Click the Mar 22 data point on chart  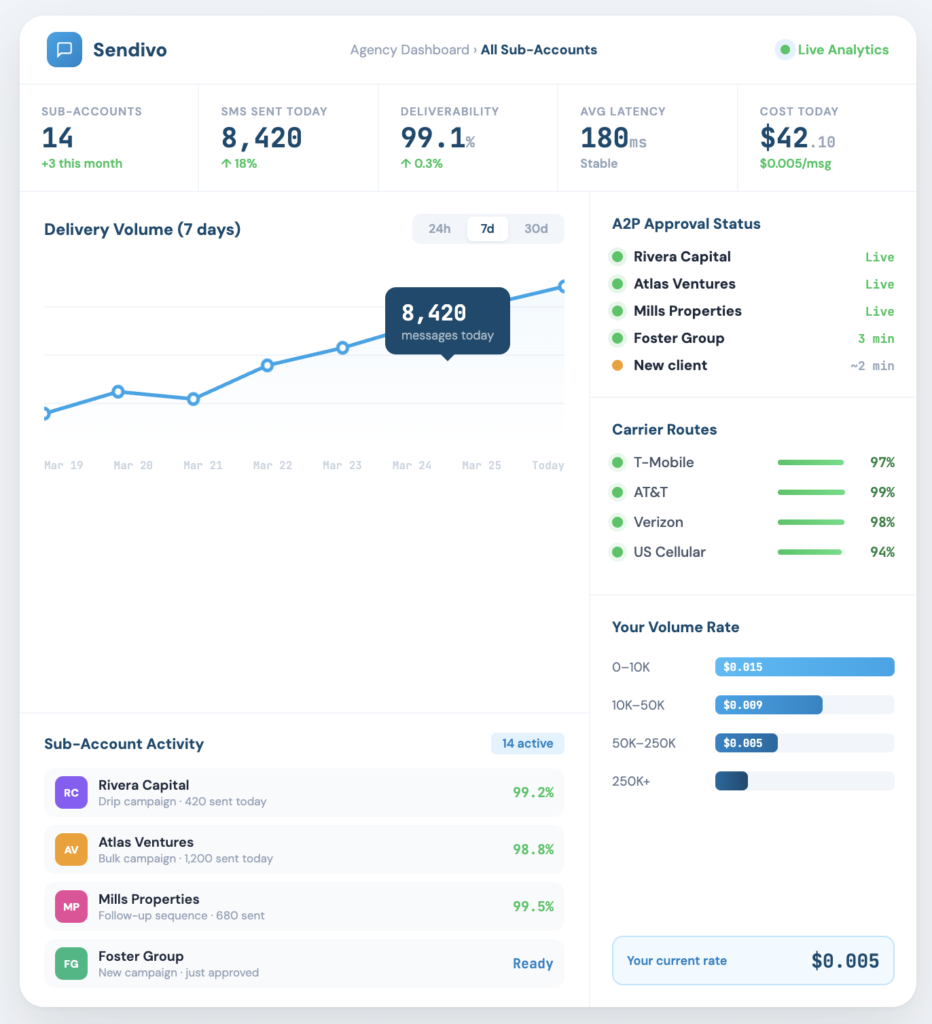[267, 365]
